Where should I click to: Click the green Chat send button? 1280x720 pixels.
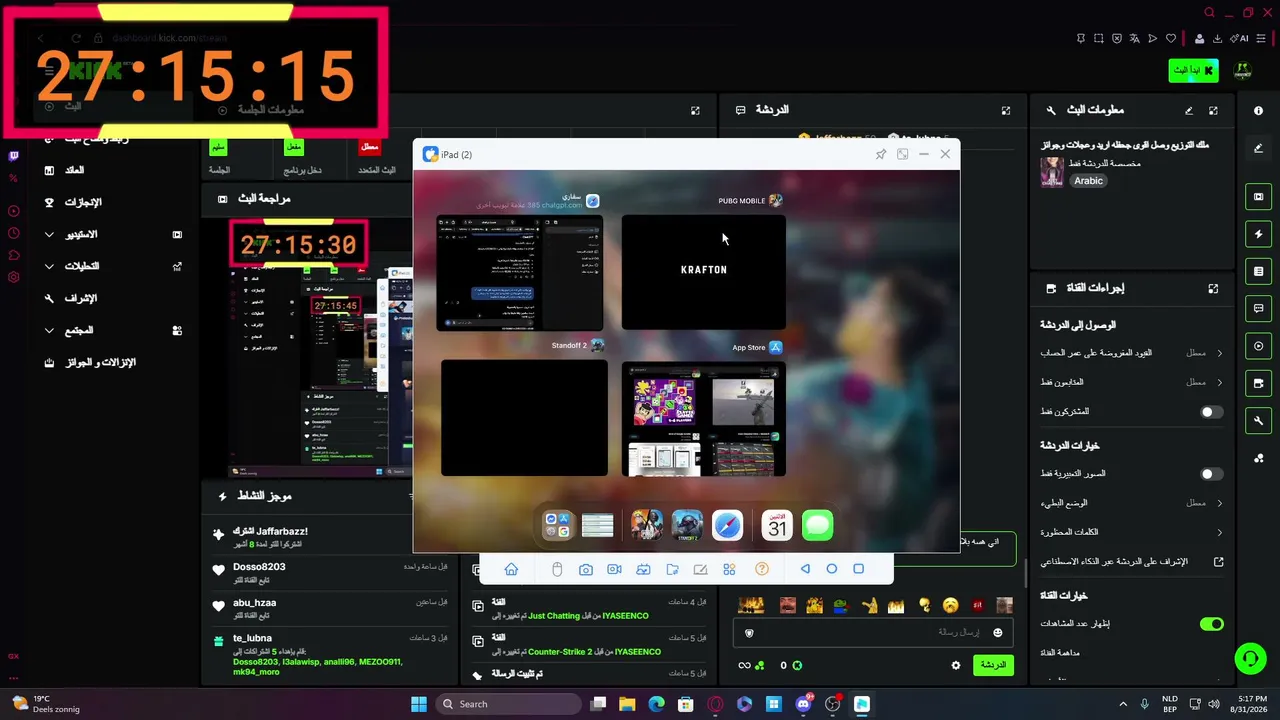(x=993, y=665)
